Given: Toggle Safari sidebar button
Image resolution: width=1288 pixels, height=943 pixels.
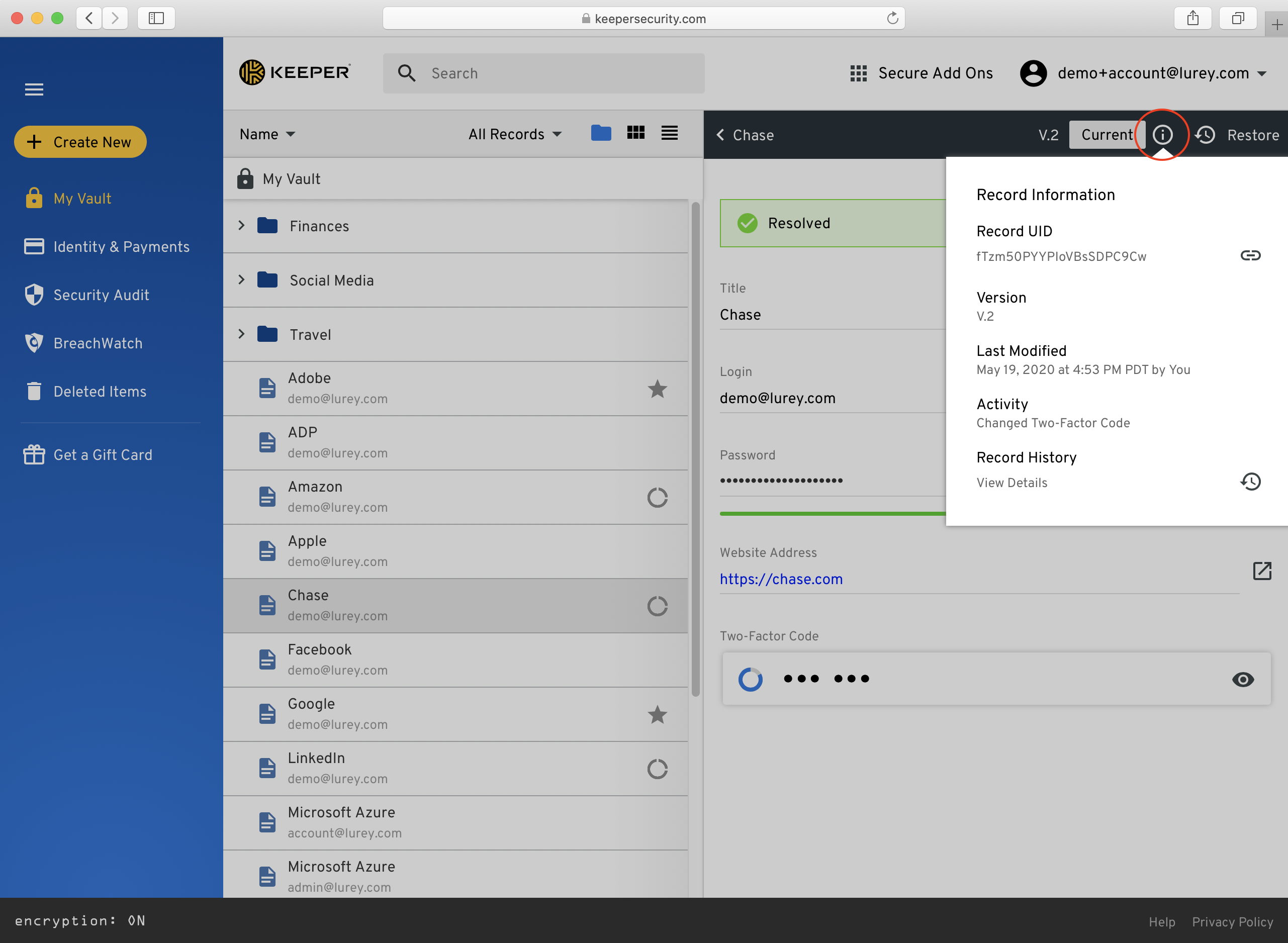Looking at the screenshot, I should 156,18.
